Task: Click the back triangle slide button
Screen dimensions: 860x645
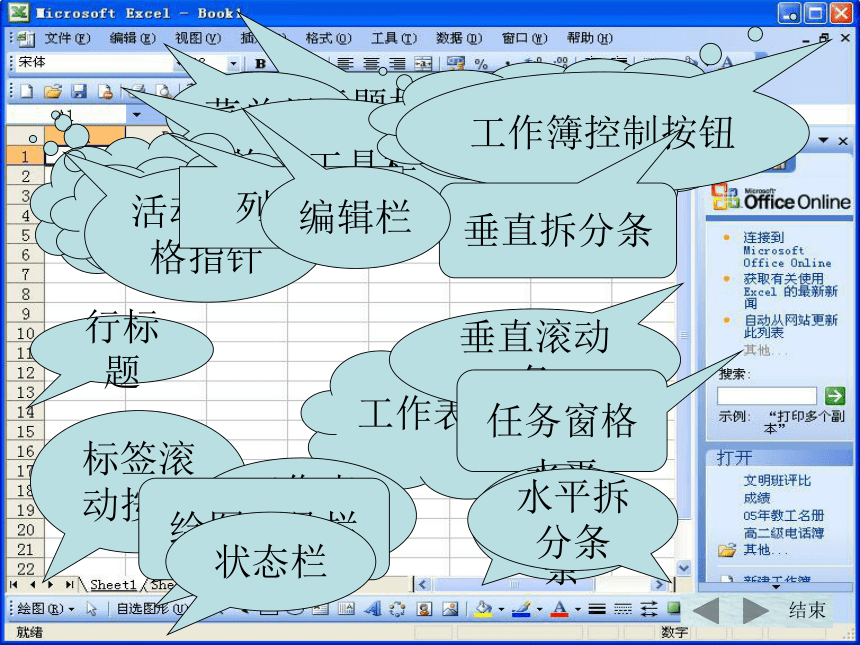Action: (706, 610)
